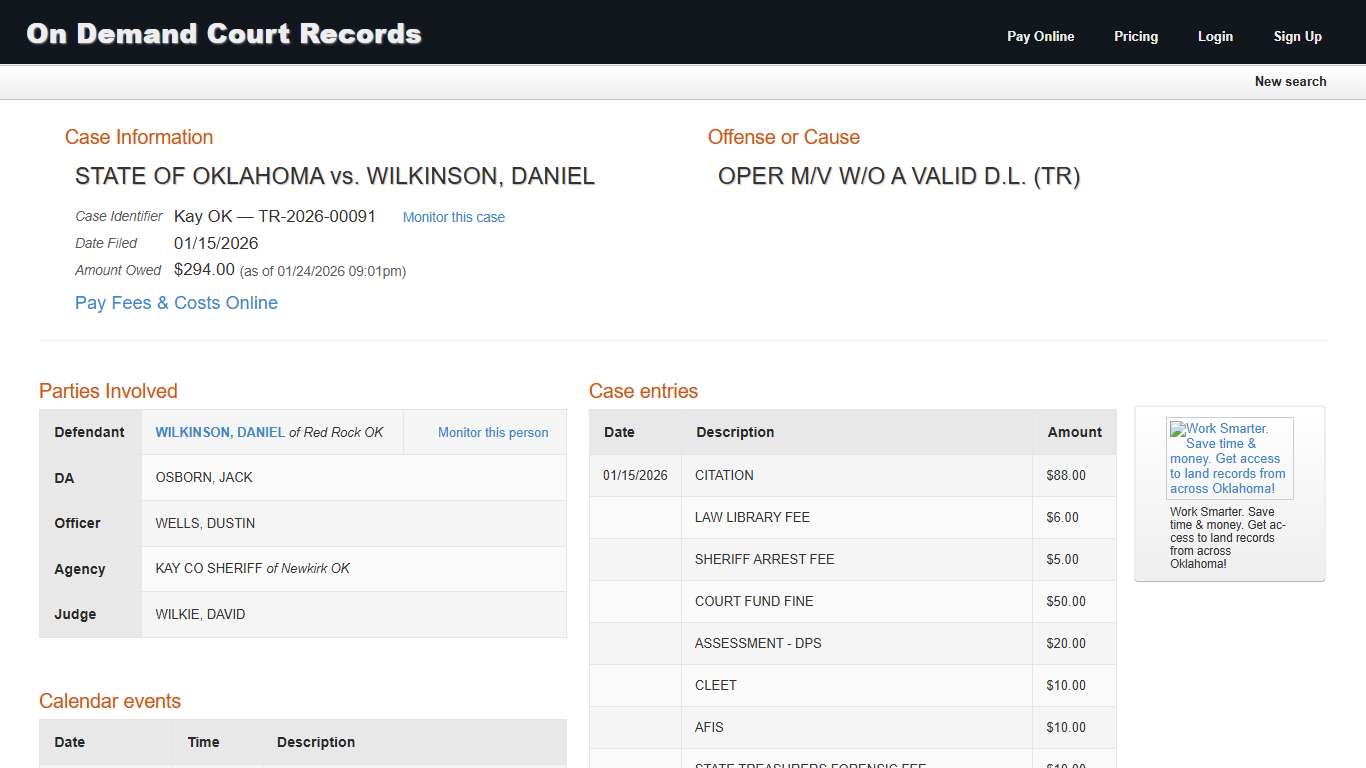
Task: Click the case identifier TR-2026-00091
Action: click(316, 216)
